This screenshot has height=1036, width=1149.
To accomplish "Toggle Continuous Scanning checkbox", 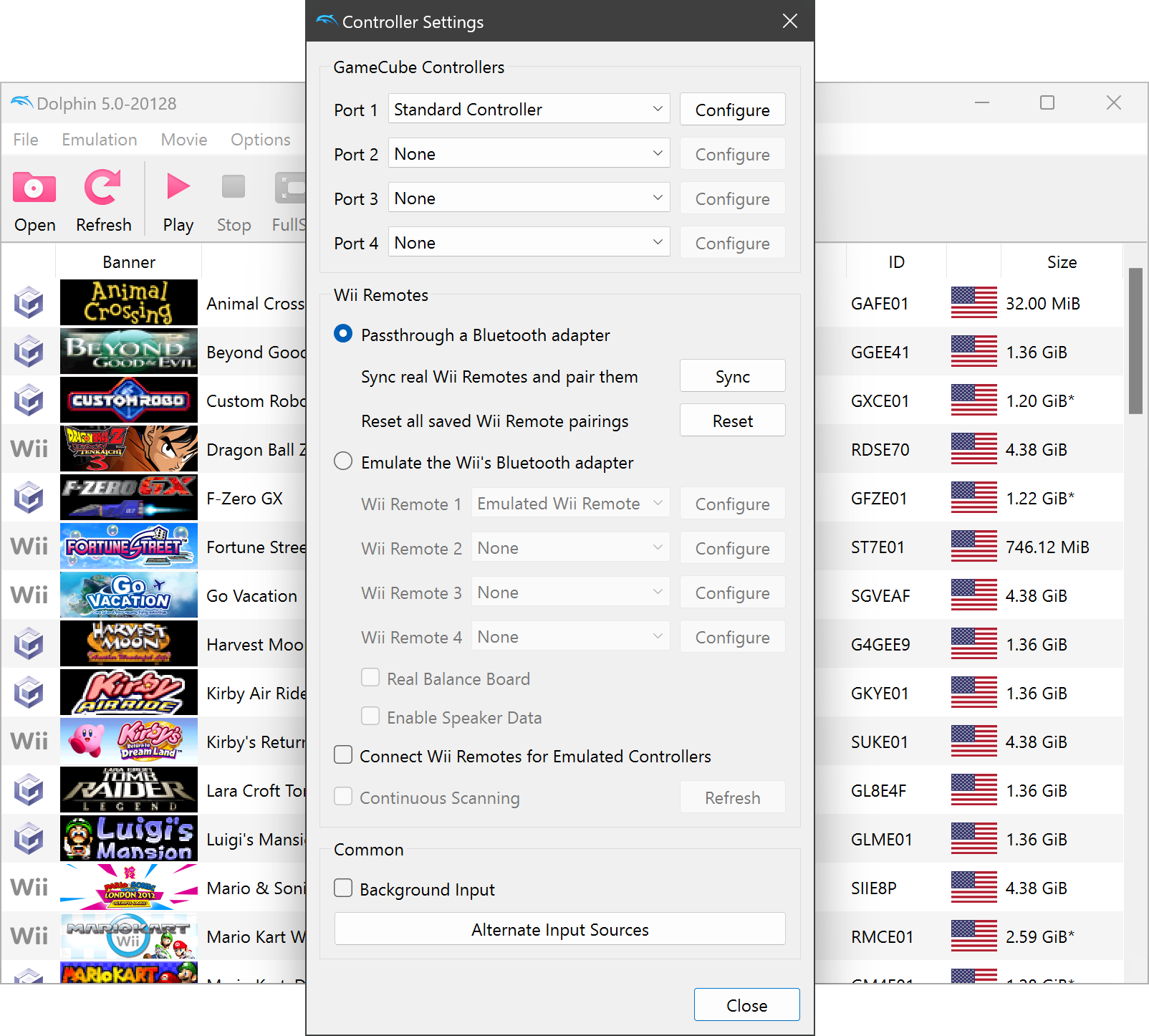I will [x=343, y=797].
